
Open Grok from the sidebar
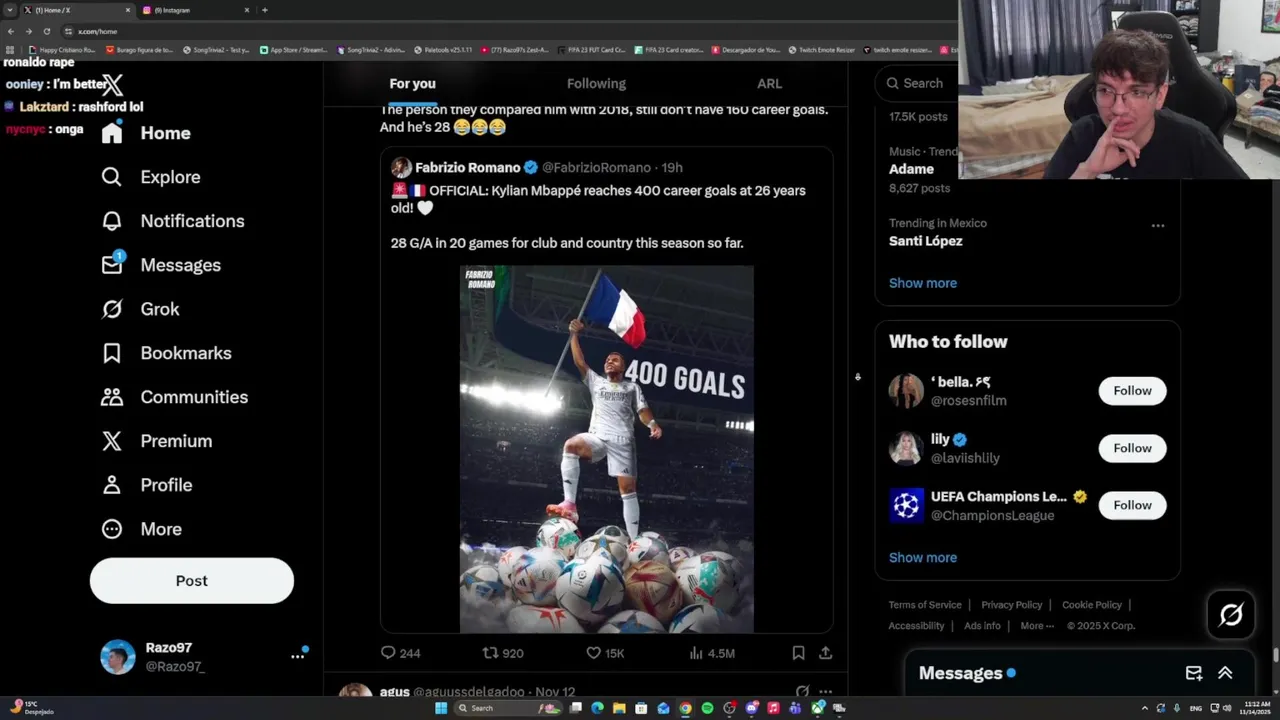(140, 309)
